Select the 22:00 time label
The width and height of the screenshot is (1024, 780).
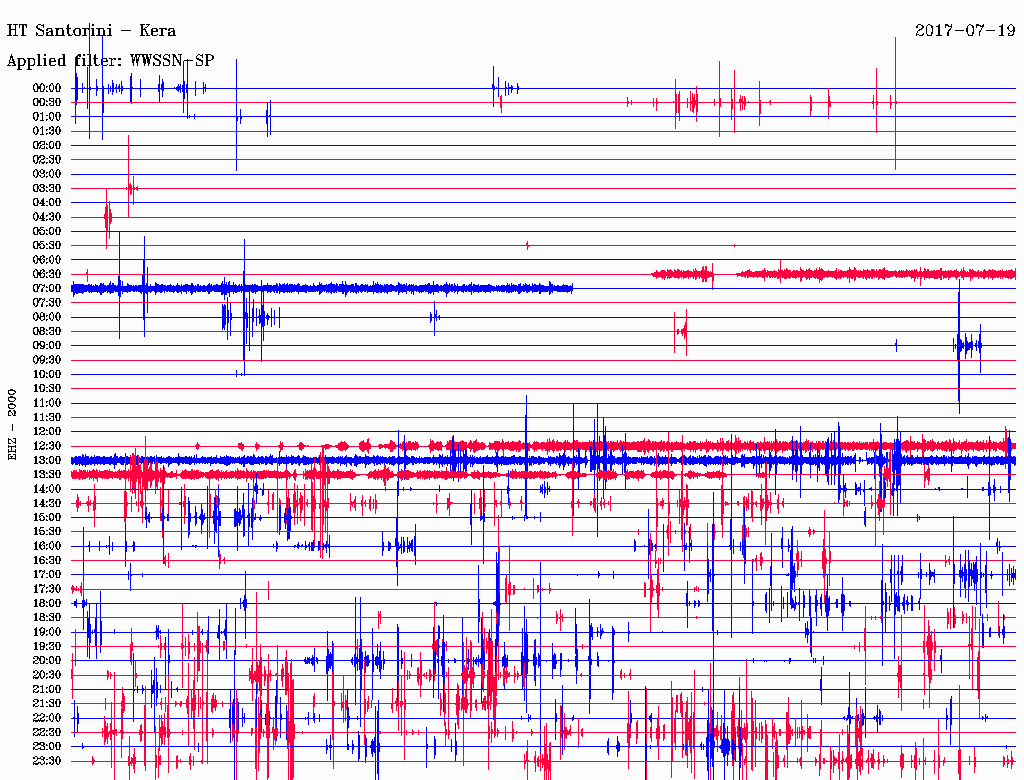click(x=47, y=717)
